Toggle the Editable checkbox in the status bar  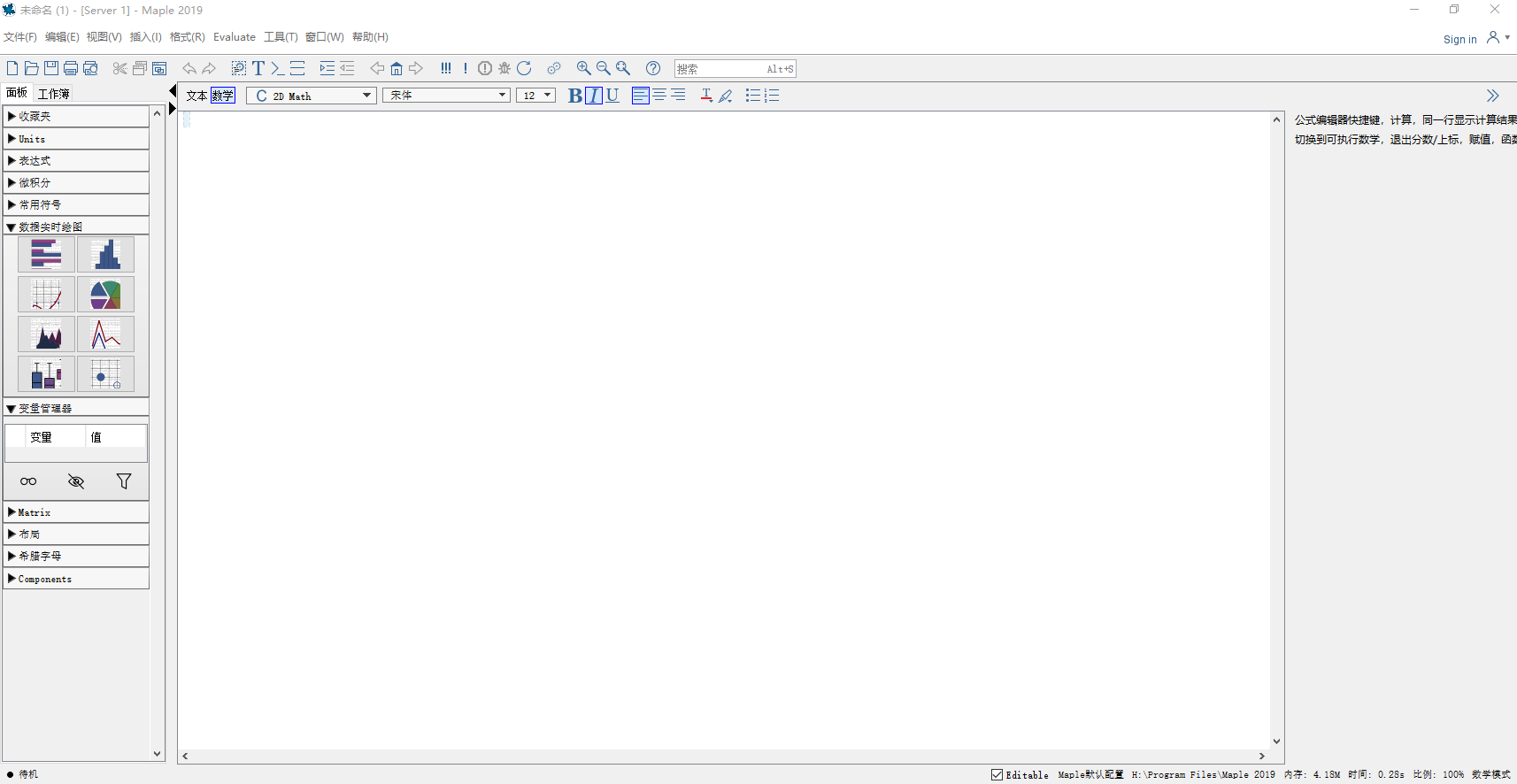[x=997, y=774]
